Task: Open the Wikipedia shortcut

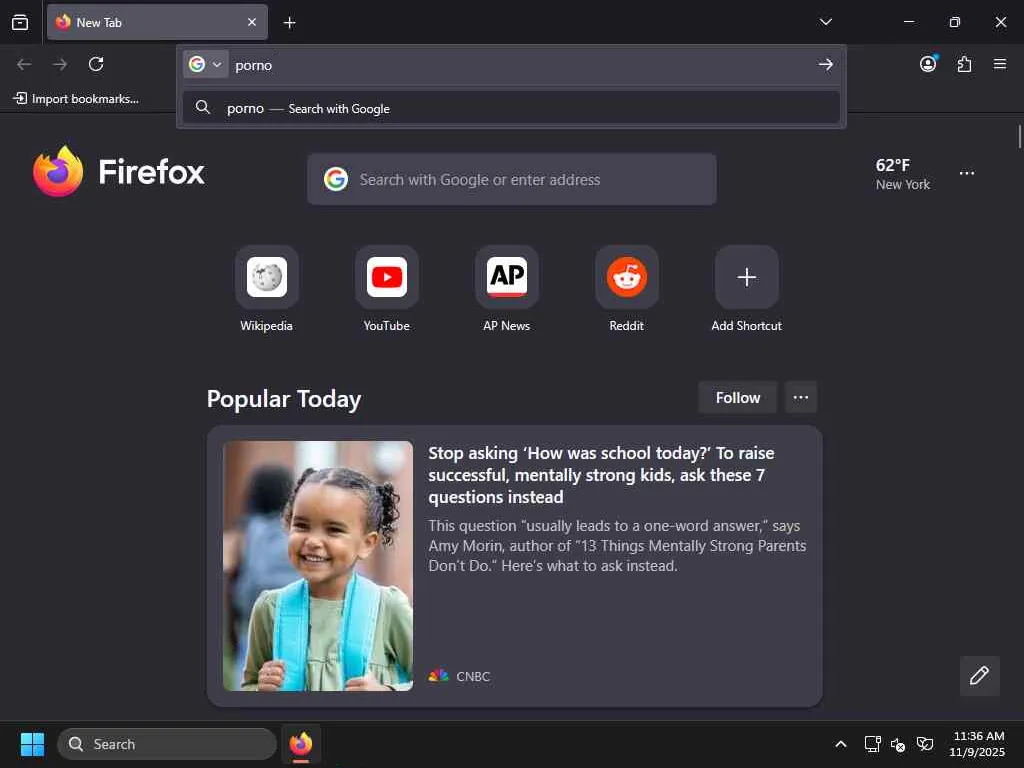Action: point(266,289)
